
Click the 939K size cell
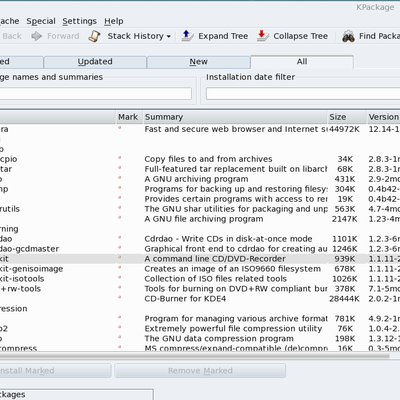tap(345, 259)
